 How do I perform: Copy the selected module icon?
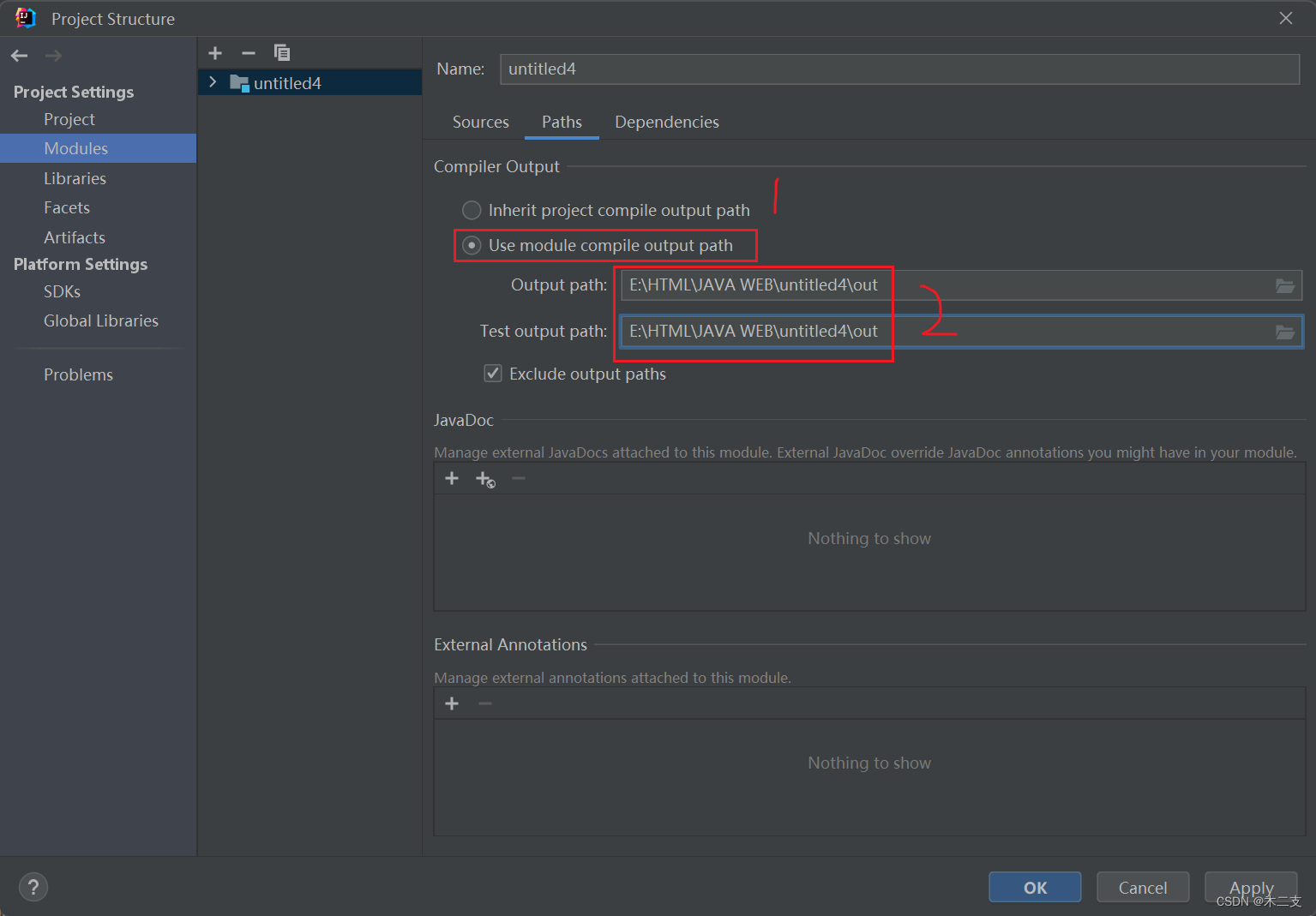click(x=281, y=53)
